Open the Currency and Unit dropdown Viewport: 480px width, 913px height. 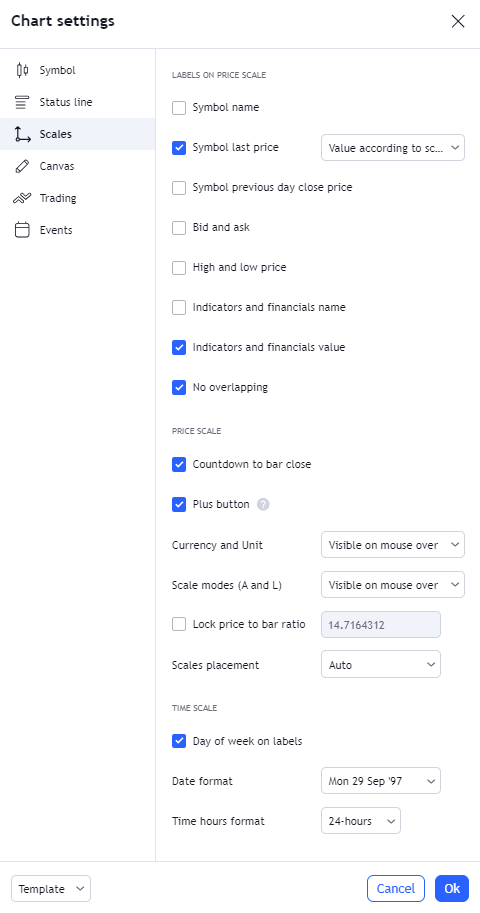point(393,545)
